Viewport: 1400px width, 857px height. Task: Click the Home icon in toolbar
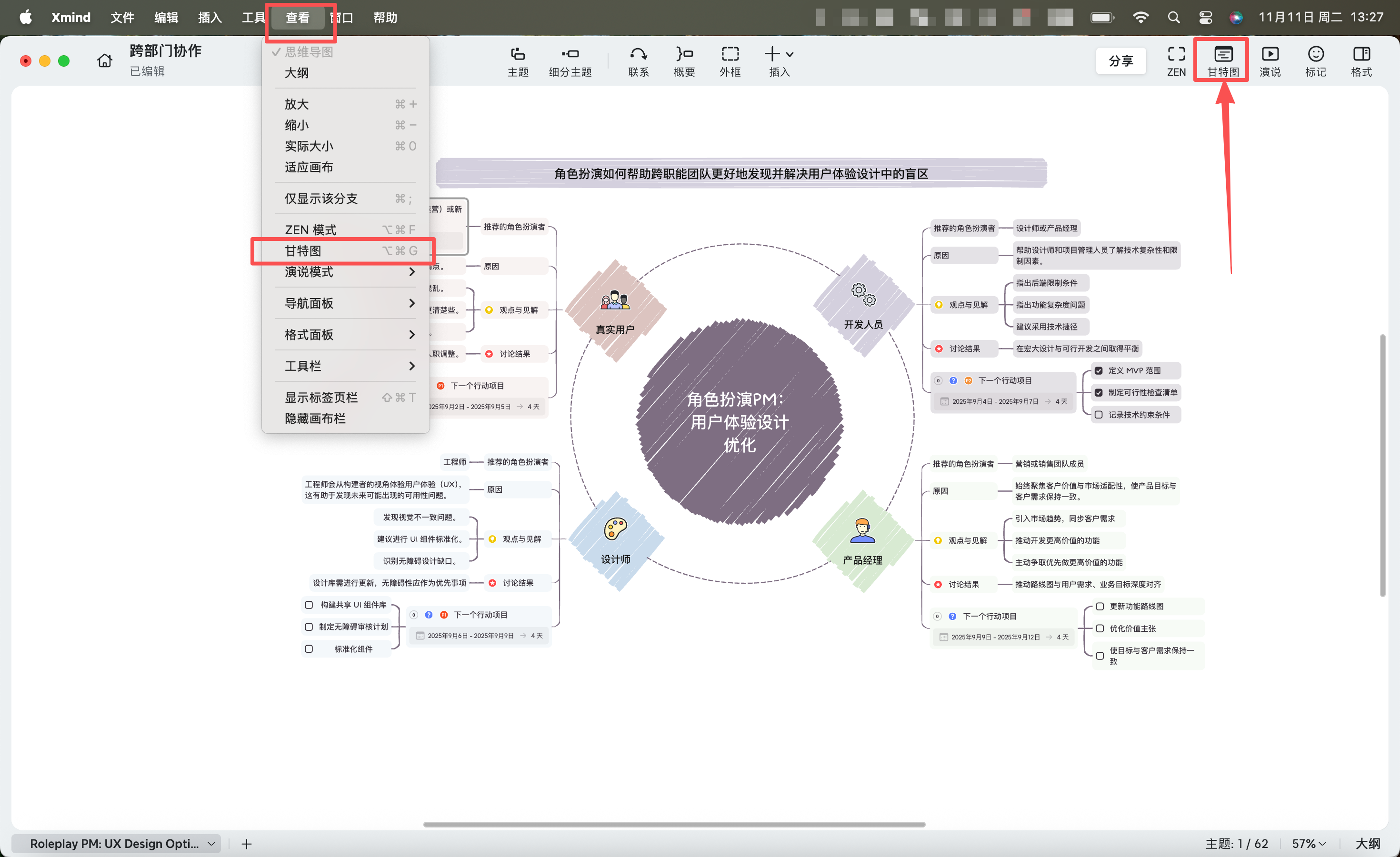[x=105, y=60]
